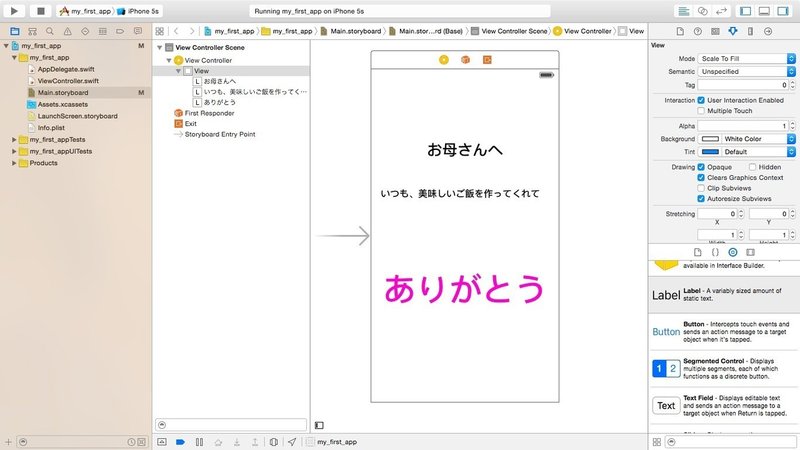This screenshot has height=450, width=800.
Task: Show the Code Snippet library
Action: click(x=715, y=252)
